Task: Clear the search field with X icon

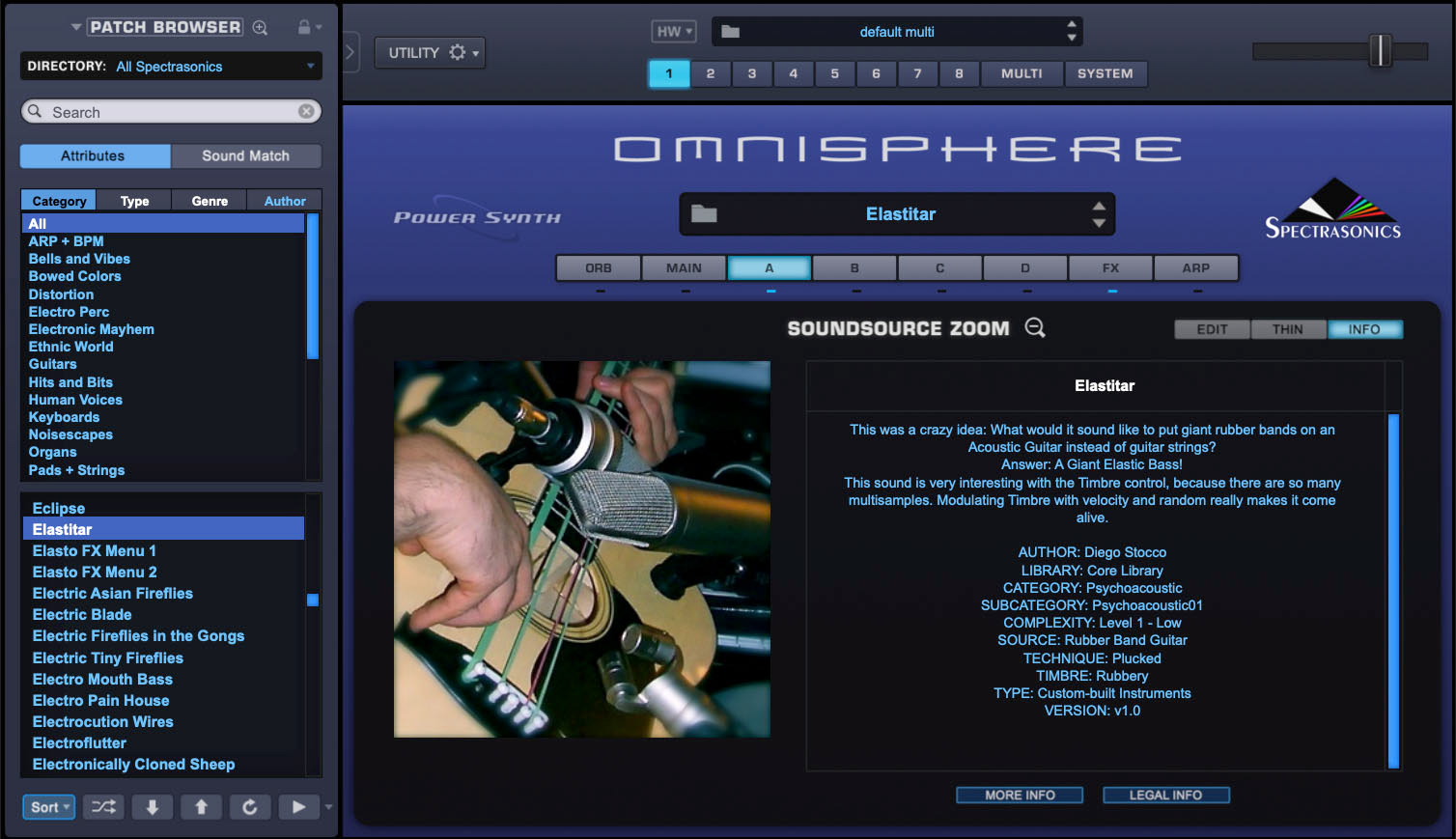Action: pos(306,112)
